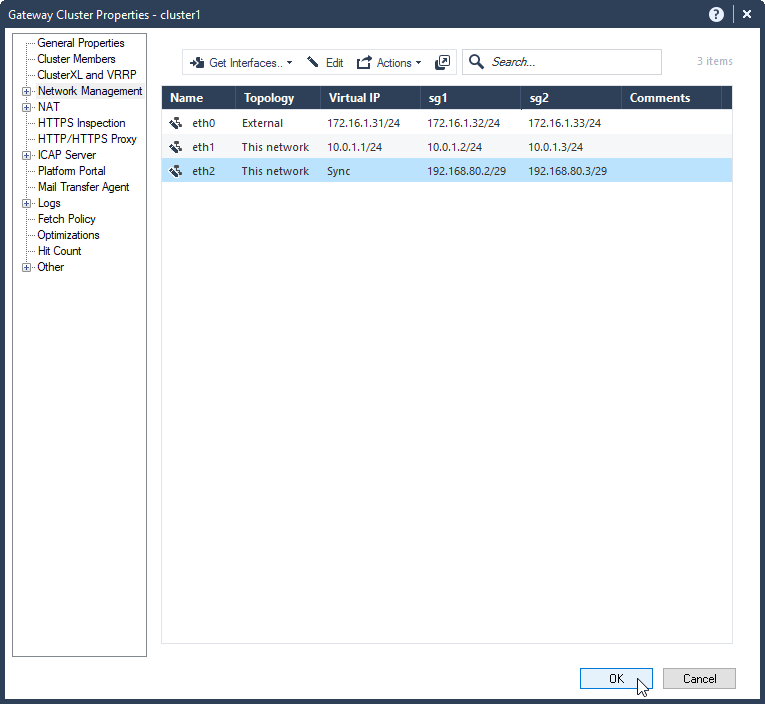The height and width of the screenshot is (704, 765).
Task: Click the magnifier search icon
Action: pyautogui.click(x=476, y=62)
